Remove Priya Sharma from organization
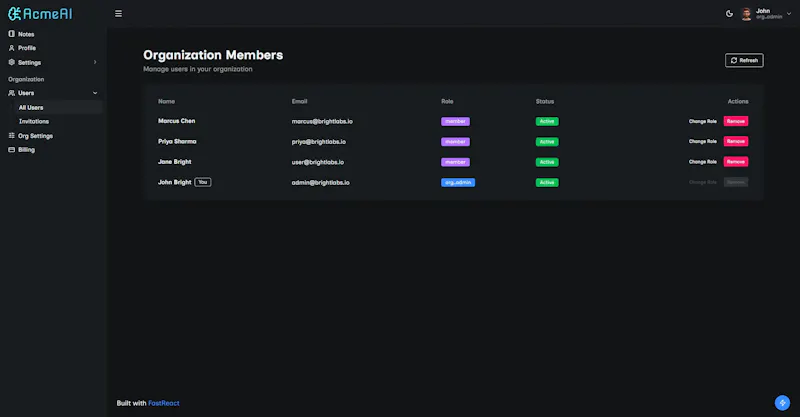Screen dimensions: 800x417 pyautogui.click(x=736, y=141)
